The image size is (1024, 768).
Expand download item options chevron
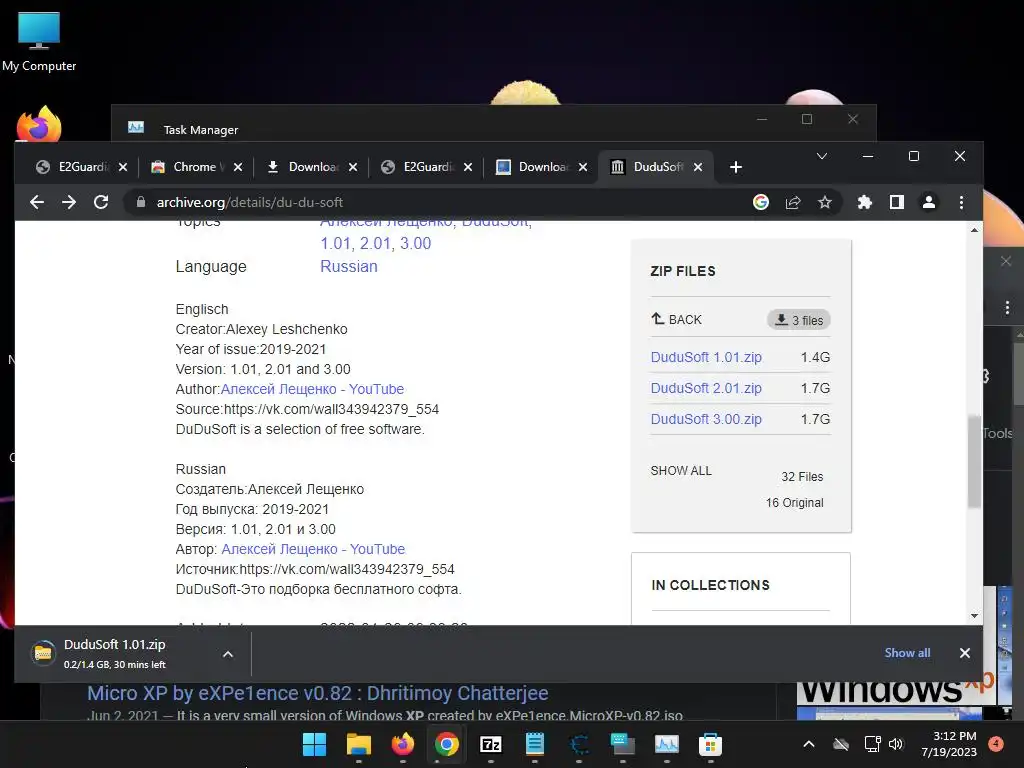click(228, 654)
